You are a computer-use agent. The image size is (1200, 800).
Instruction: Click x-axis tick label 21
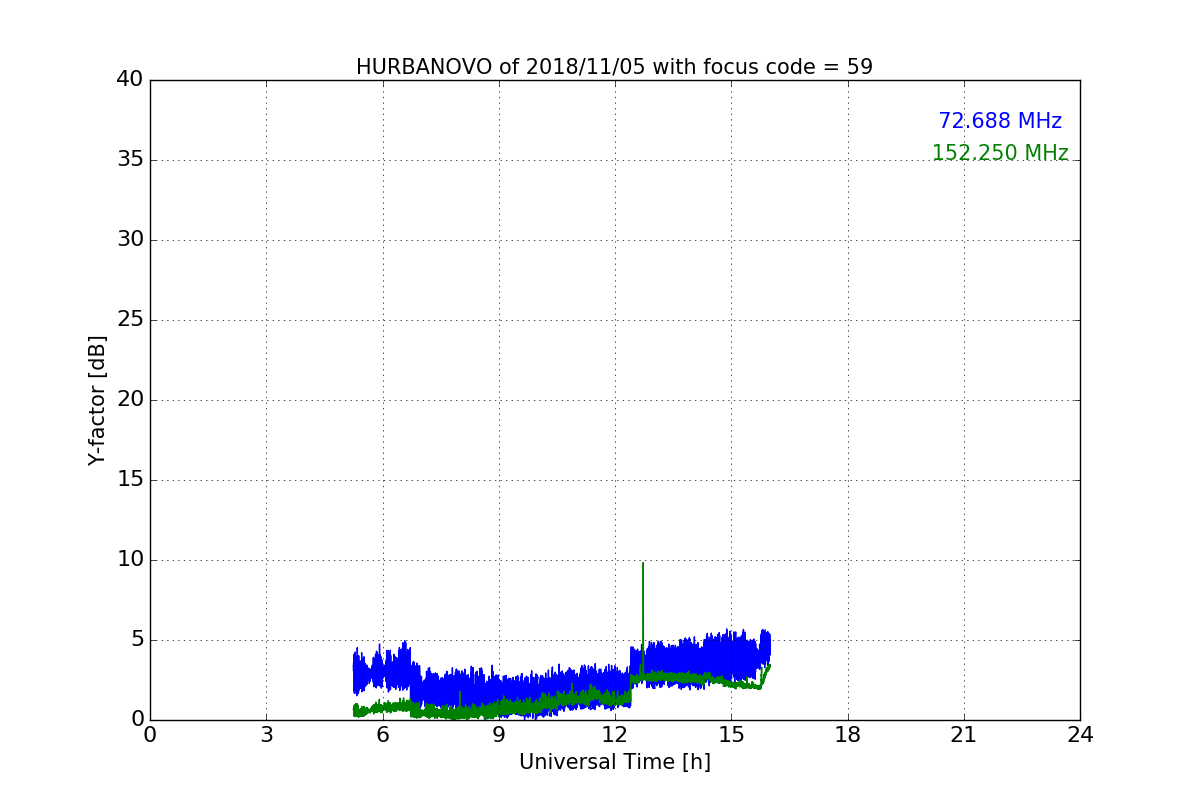[964, 735]
